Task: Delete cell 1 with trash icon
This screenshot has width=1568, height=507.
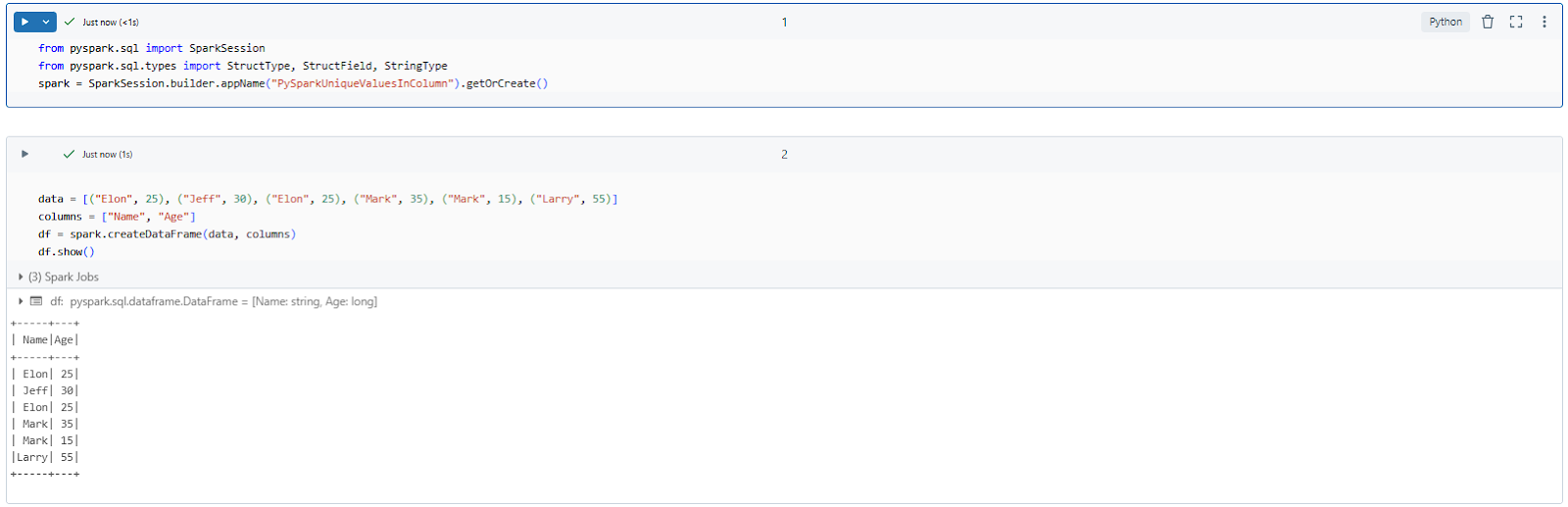Action: click(x=1488, y=22)
